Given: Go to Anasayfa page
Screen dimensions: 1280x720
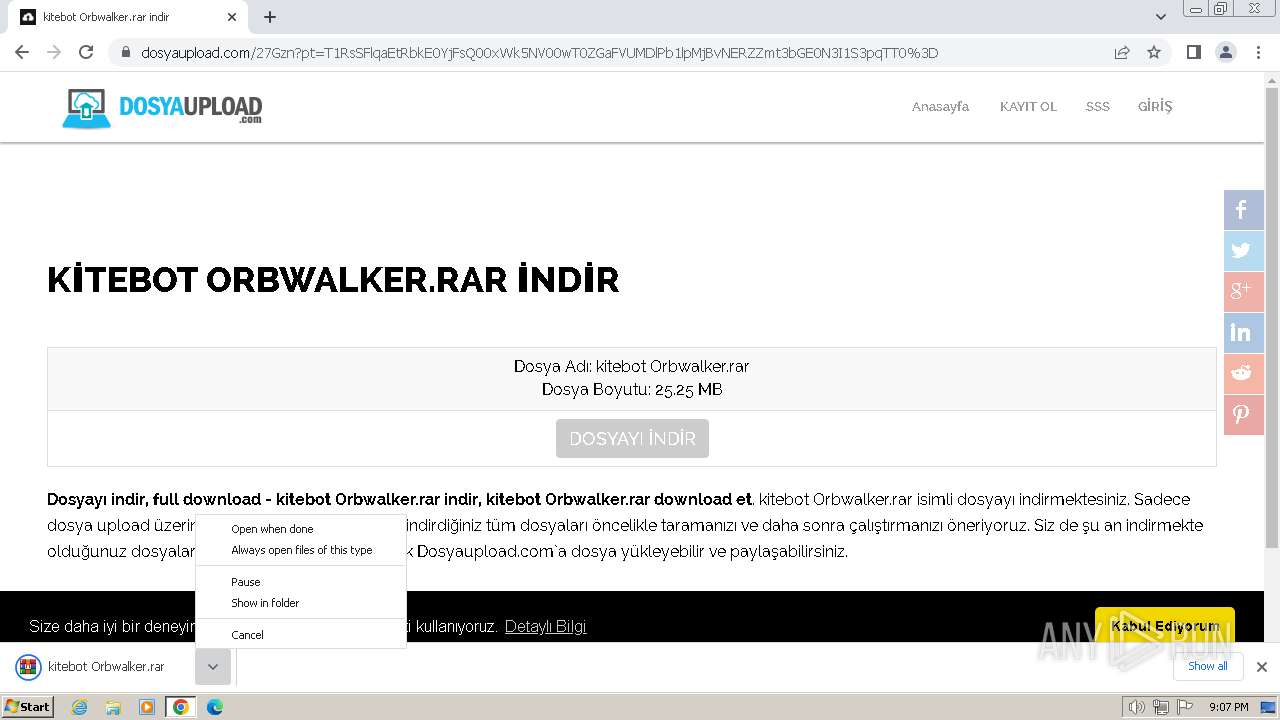Looking at the screenshot, I should pos(940,106).
